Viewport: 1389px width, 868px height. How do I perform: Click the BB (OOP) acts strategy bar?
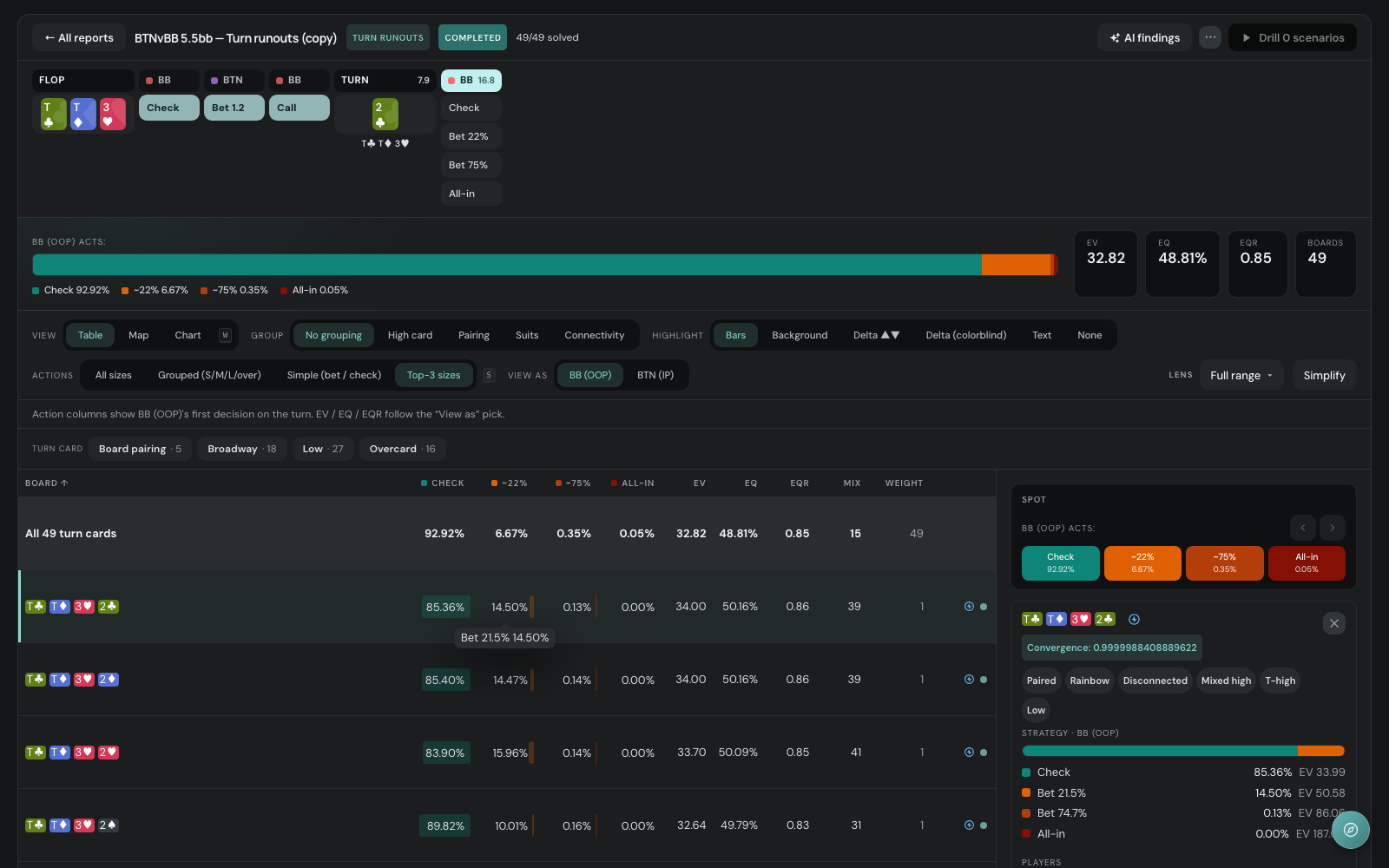coord(545,265)
